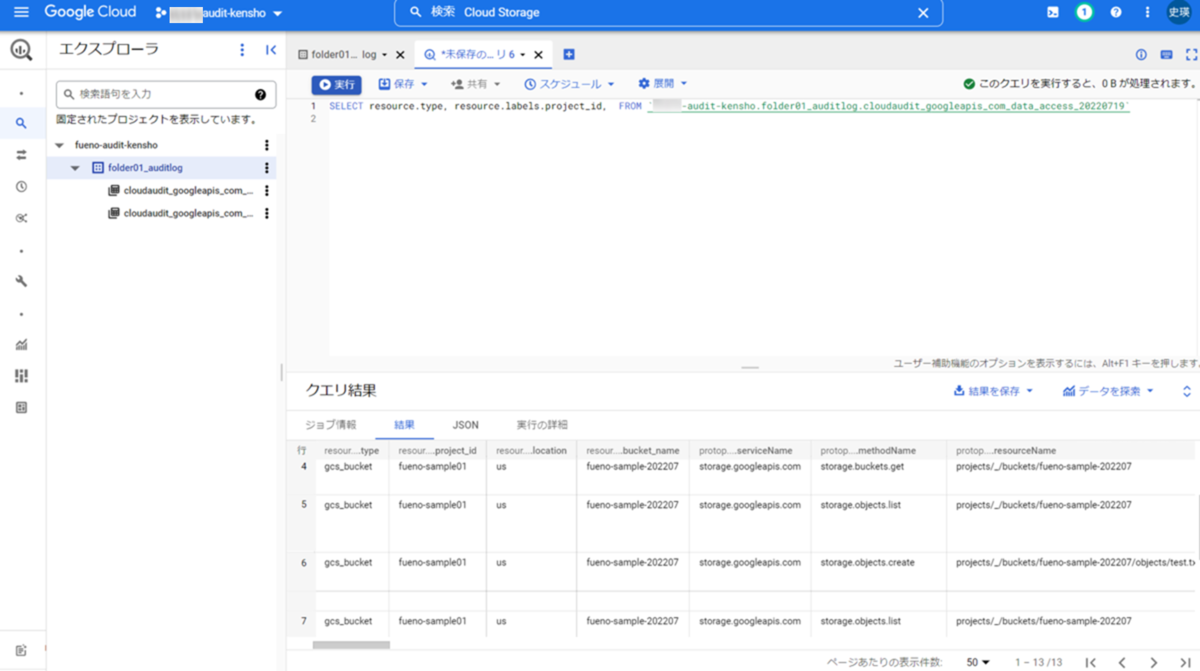Open the release notes icon at sidebar bottom
This screenshot has width=1200, height=671.
[x=21, y=651]
